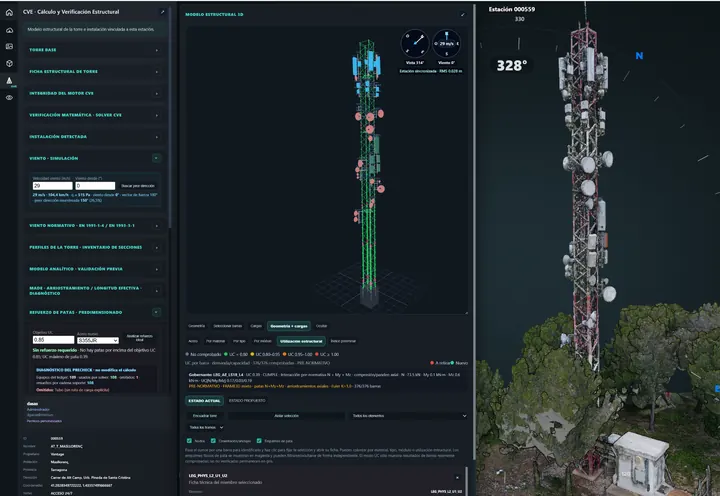
Task: Open the eye view sidebar icon
Action: point(9,97)
